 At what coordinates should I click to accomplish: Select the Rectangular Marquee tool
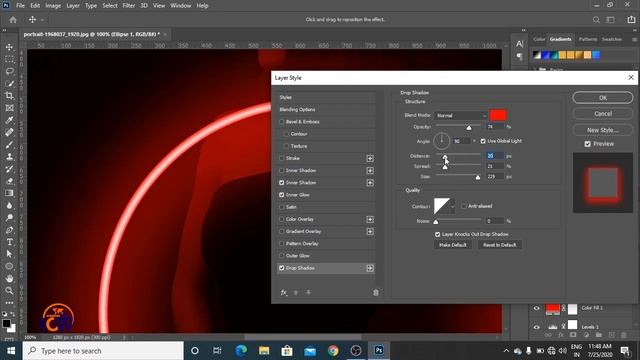click(9, 60)
